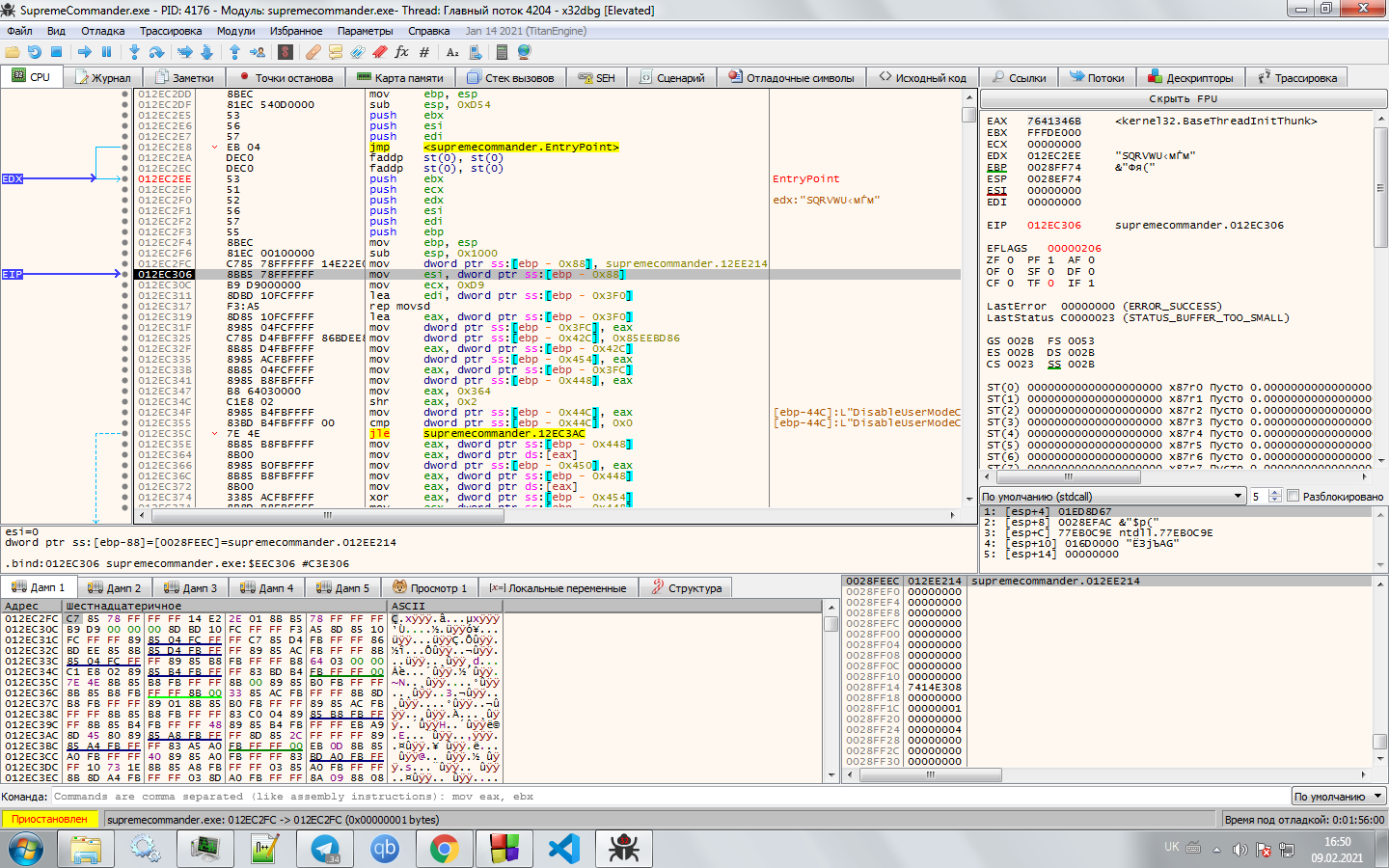Screen dimensions: 1389x868
Task: Toggle breakpoint dot at address 012EC2EE
Action: point(125,178)
